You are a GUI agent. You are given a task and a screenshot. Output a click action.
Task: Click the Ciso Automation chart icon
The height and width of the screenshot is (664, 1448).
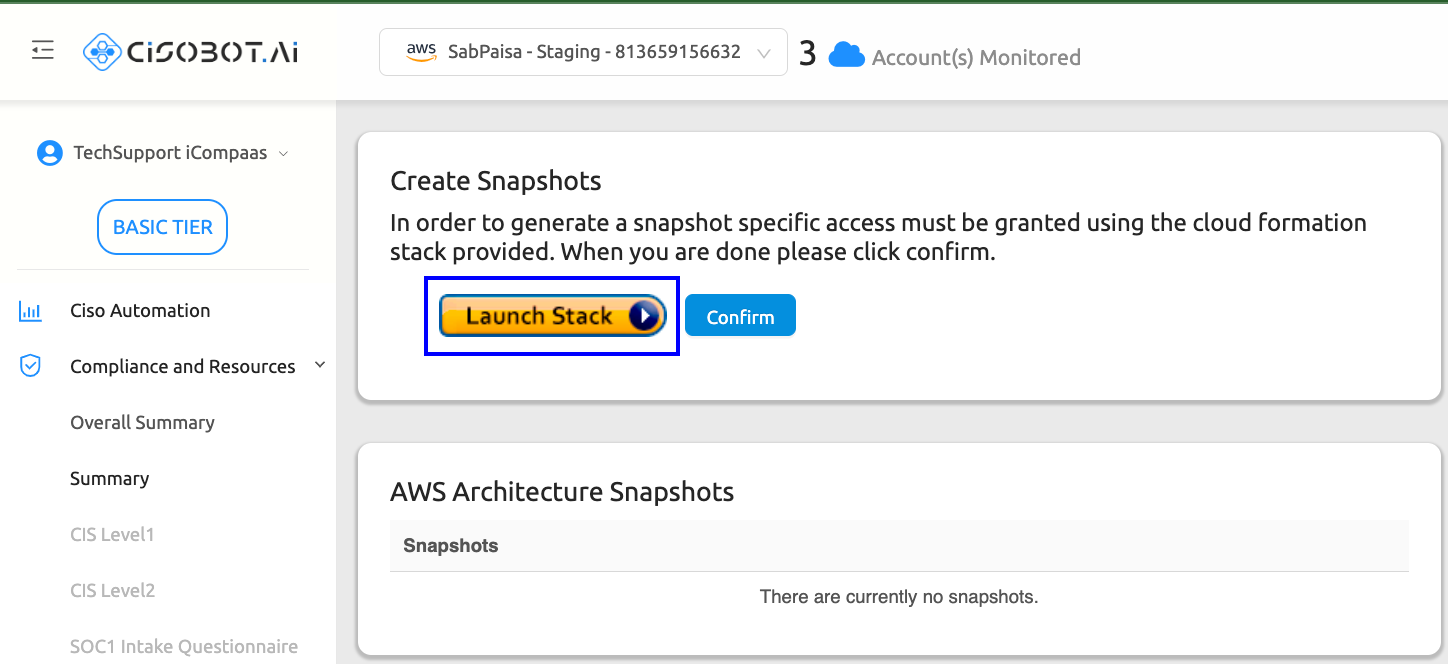[30, 311]
